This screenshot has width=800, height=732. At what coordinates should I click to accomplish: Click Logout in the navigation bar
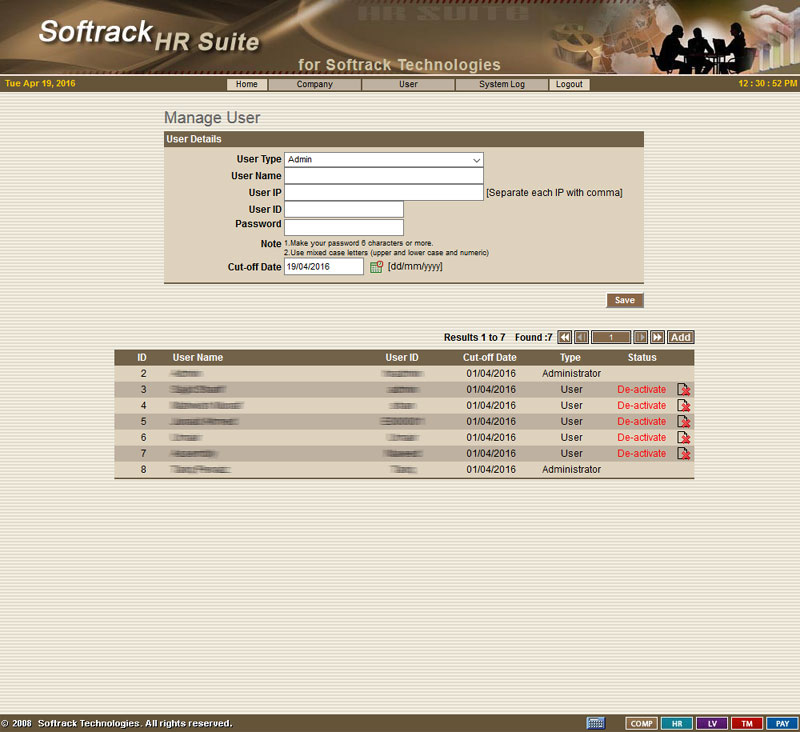(569, 85)
